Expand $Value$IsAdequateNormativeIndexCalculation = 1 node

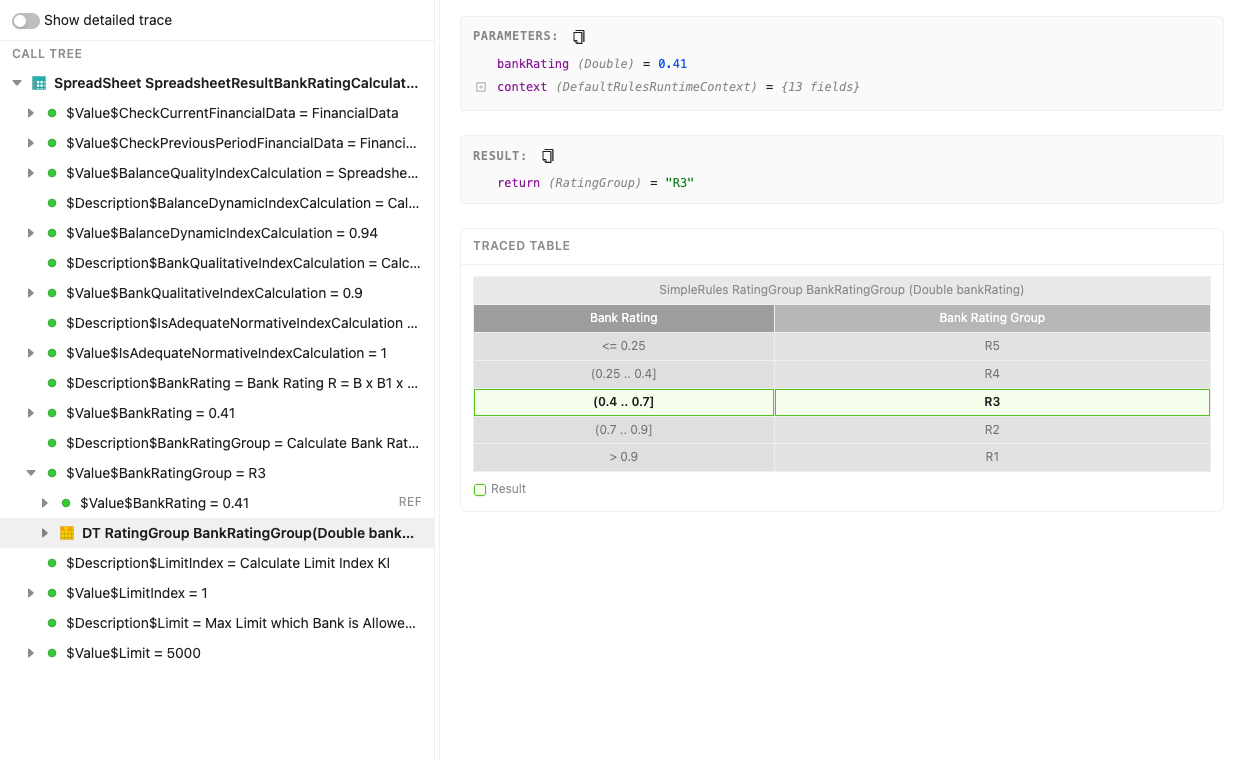click(x=31, y=353)
